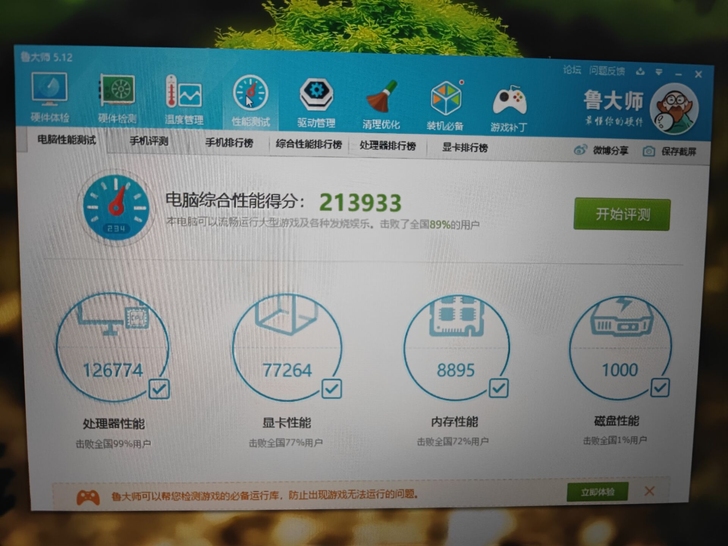Click memory score 8895
Viewport: 728px width, 546px height.
(x=455, y=370)
